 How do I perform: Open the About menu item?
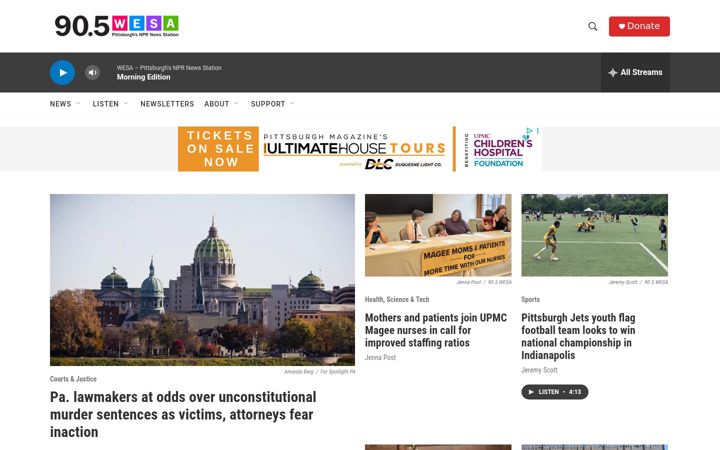[x=217, y=104]
